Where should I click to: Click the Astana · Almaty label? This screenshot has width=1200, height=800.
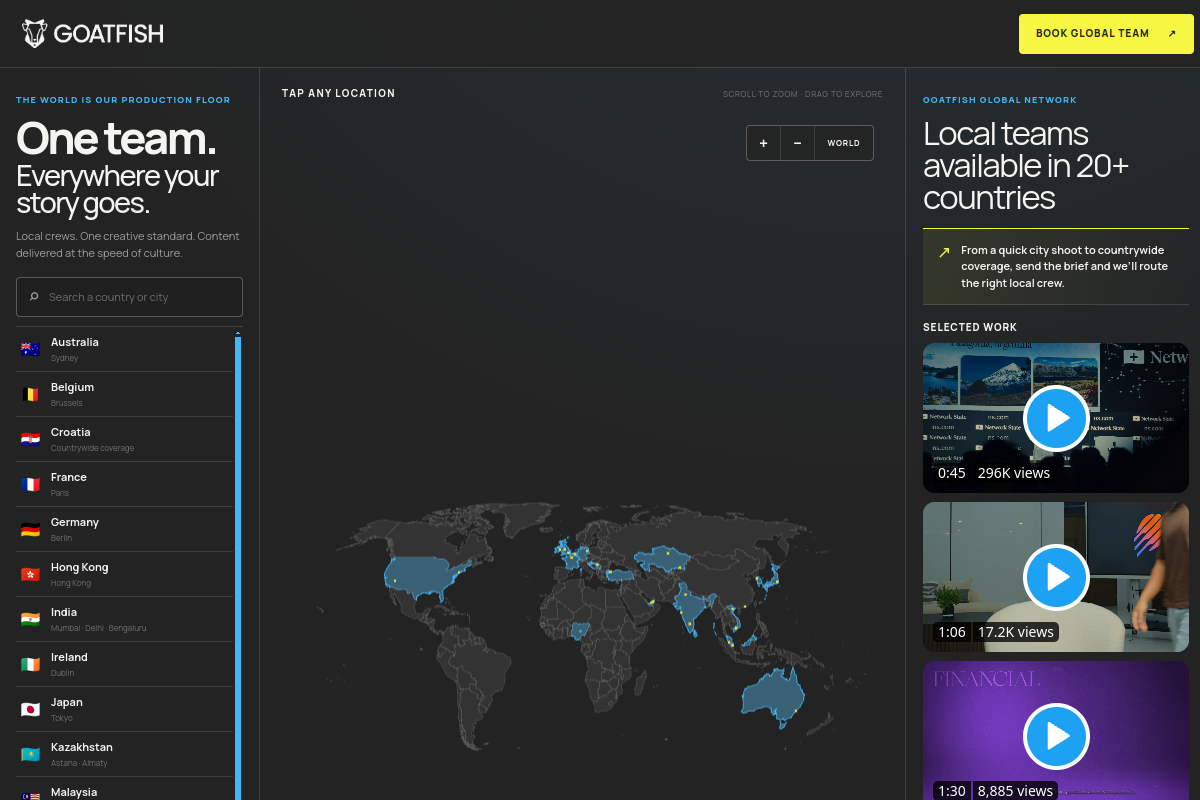tap(79, 763)
